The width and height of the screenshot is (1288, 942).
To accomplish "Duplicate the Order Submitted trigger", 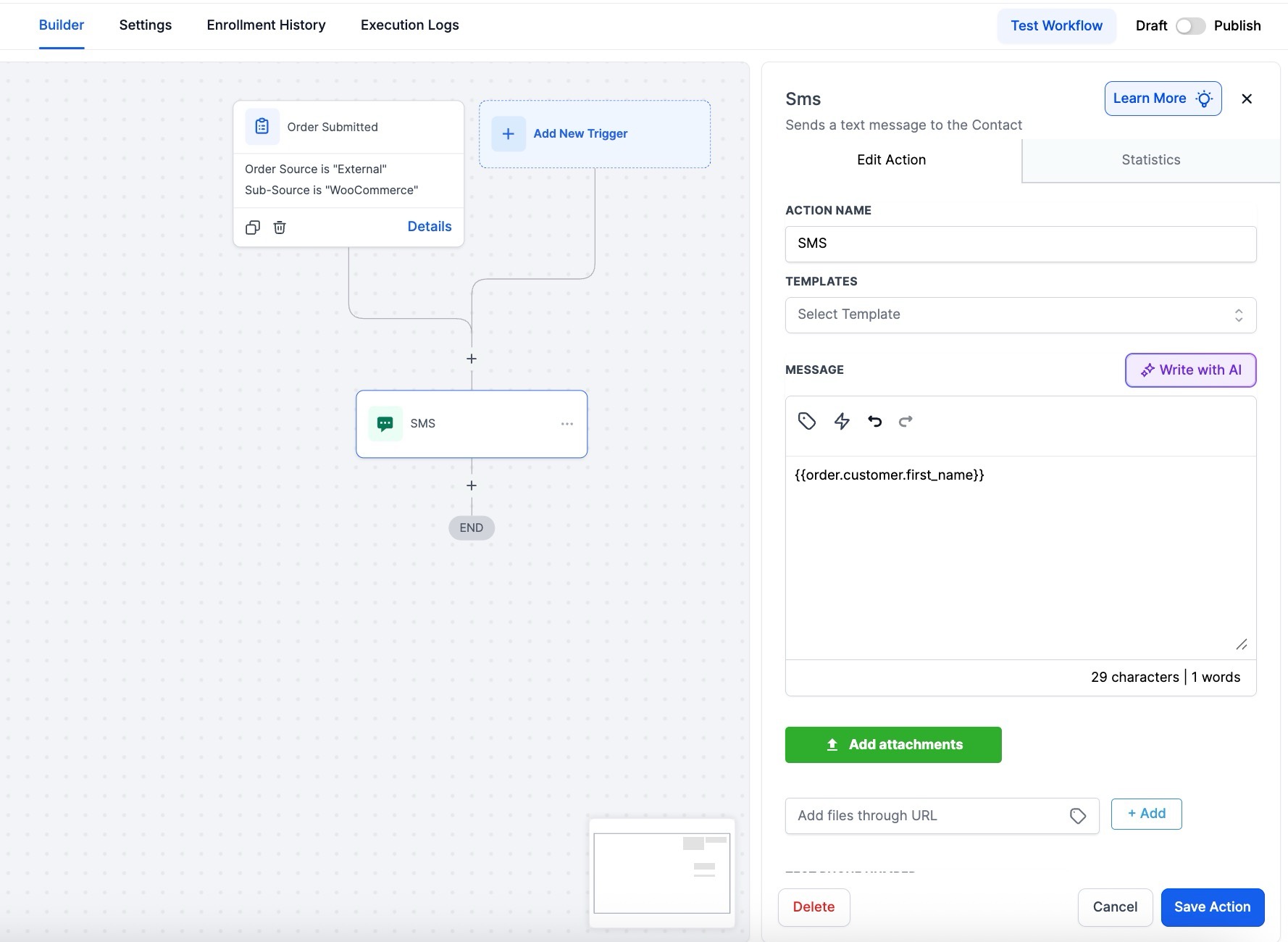I will (x=253, y=228).
